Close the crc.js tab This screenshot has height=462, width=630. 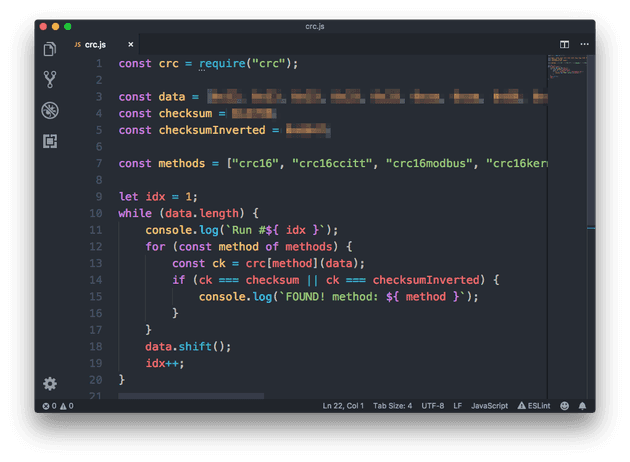click(130, 45)
